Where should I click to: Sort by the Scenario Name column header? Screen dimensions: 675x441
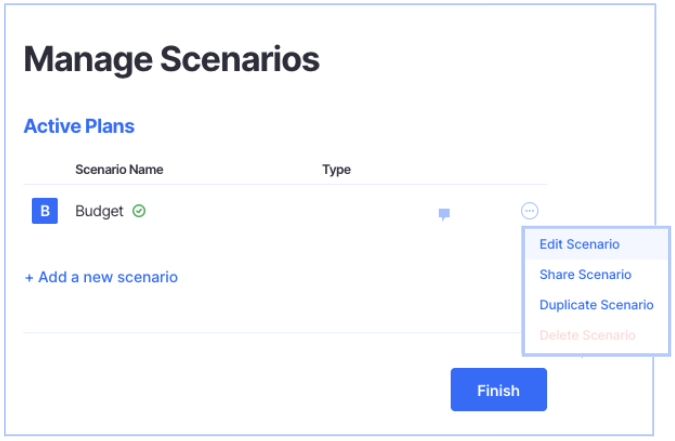tap(119, 169)
